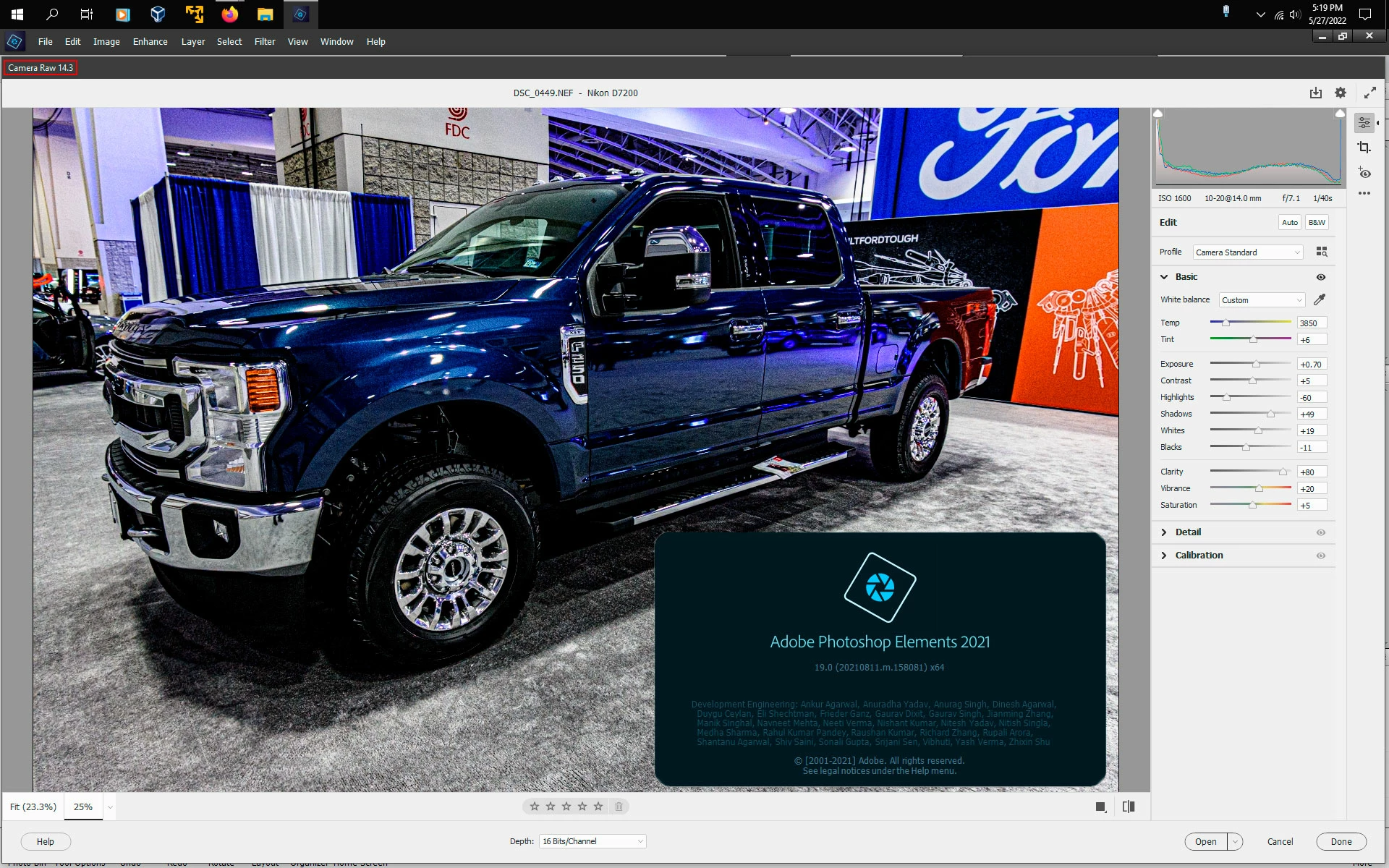Click the White Balance eyedropper tool
This screenshot has height=868, width=1389.
tap(1320, 299)
